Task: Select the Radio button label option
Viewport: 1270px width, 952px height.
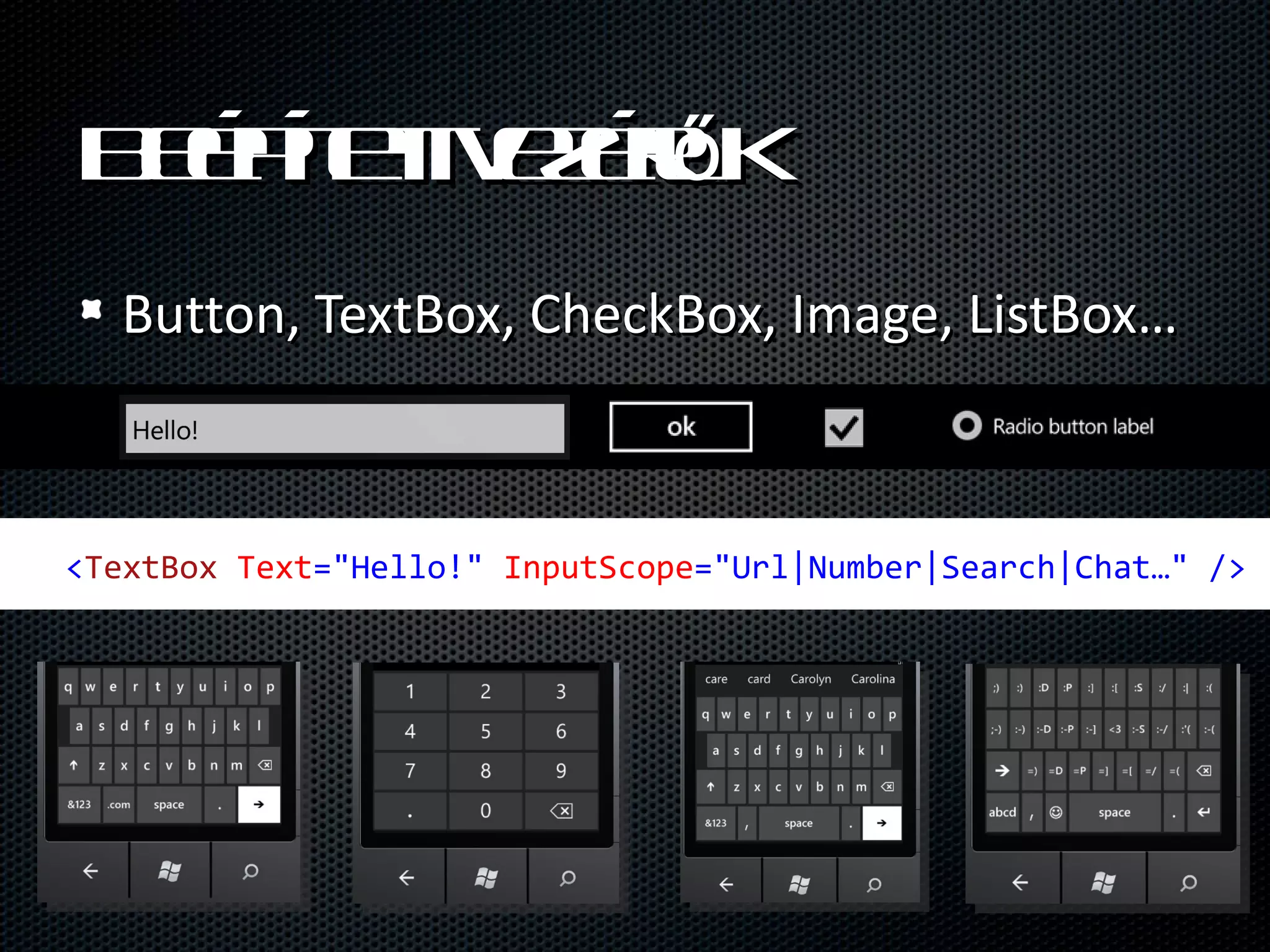Action: [1053, 426]
